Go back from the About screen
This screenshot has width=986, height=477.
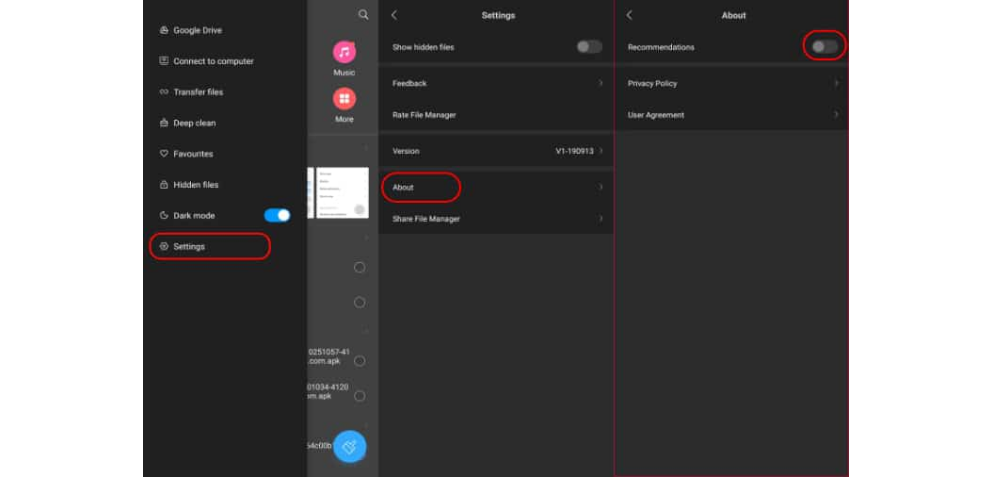[x=629, y=16]
